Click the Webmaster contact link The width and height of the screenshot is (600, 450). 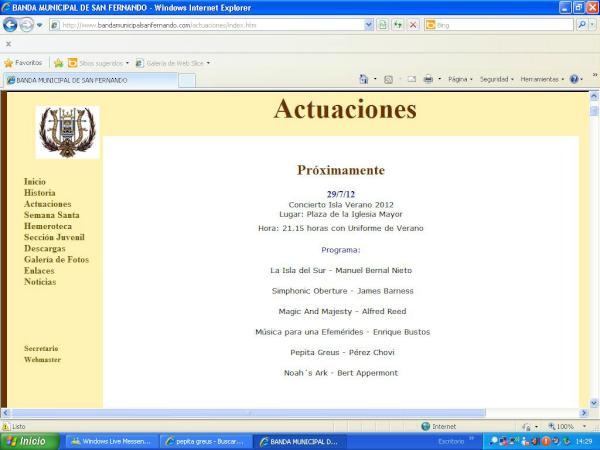tap(42, 360)
